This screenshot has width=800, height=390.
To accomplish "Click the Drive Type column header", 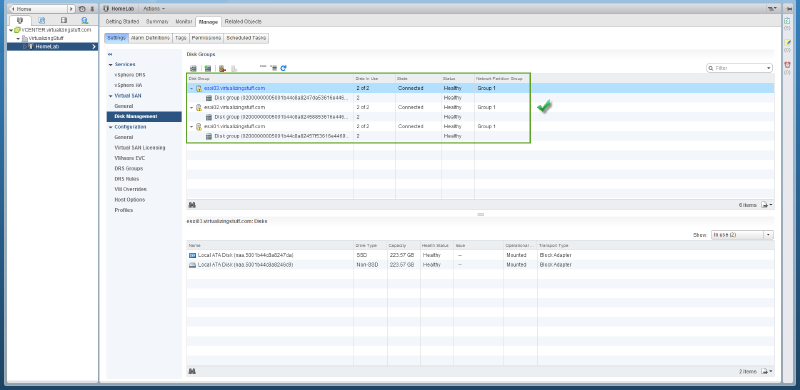I will (370, 246).
